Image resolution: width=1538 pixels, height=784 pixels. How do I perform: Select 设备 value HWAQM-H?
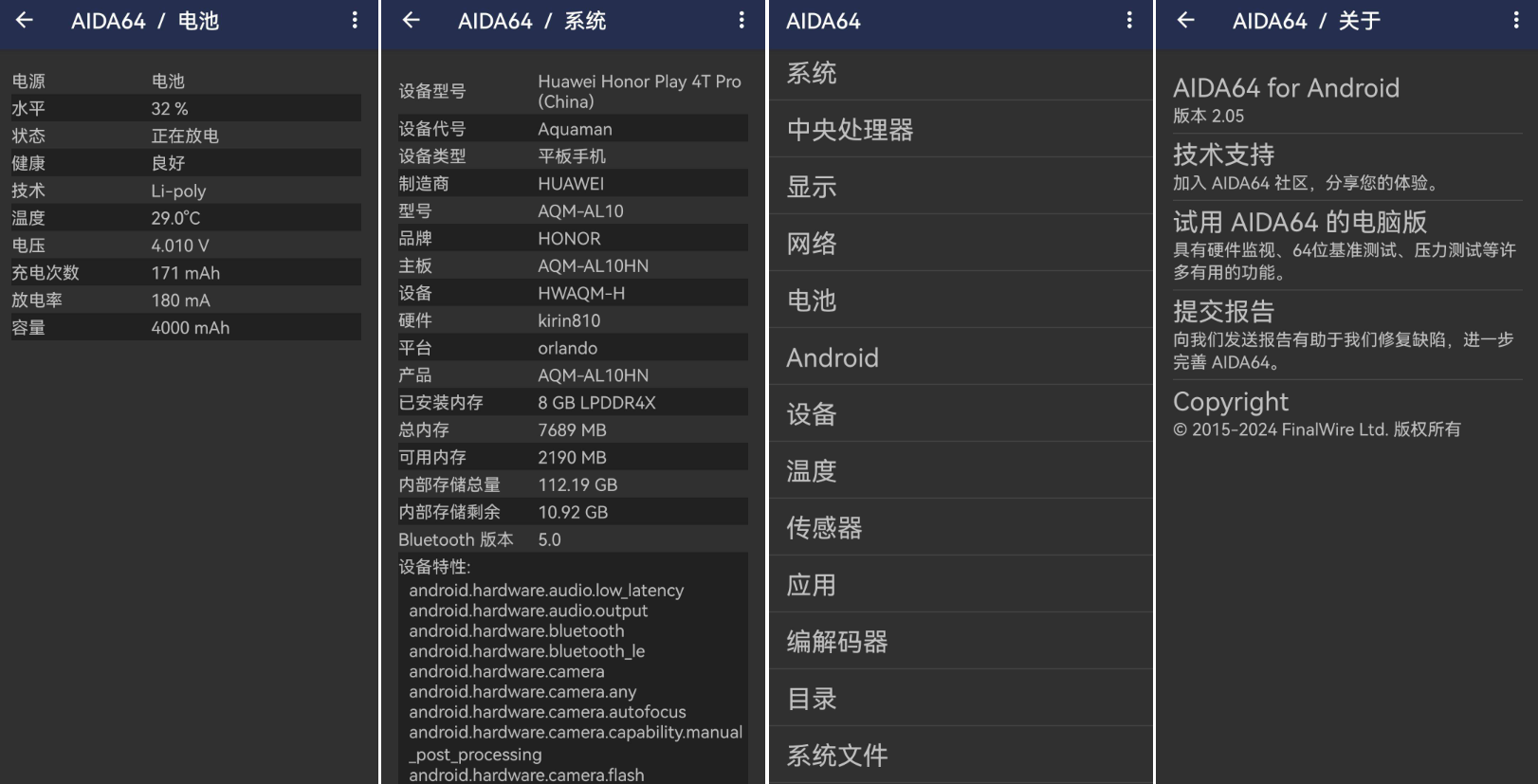pos(581,294)
